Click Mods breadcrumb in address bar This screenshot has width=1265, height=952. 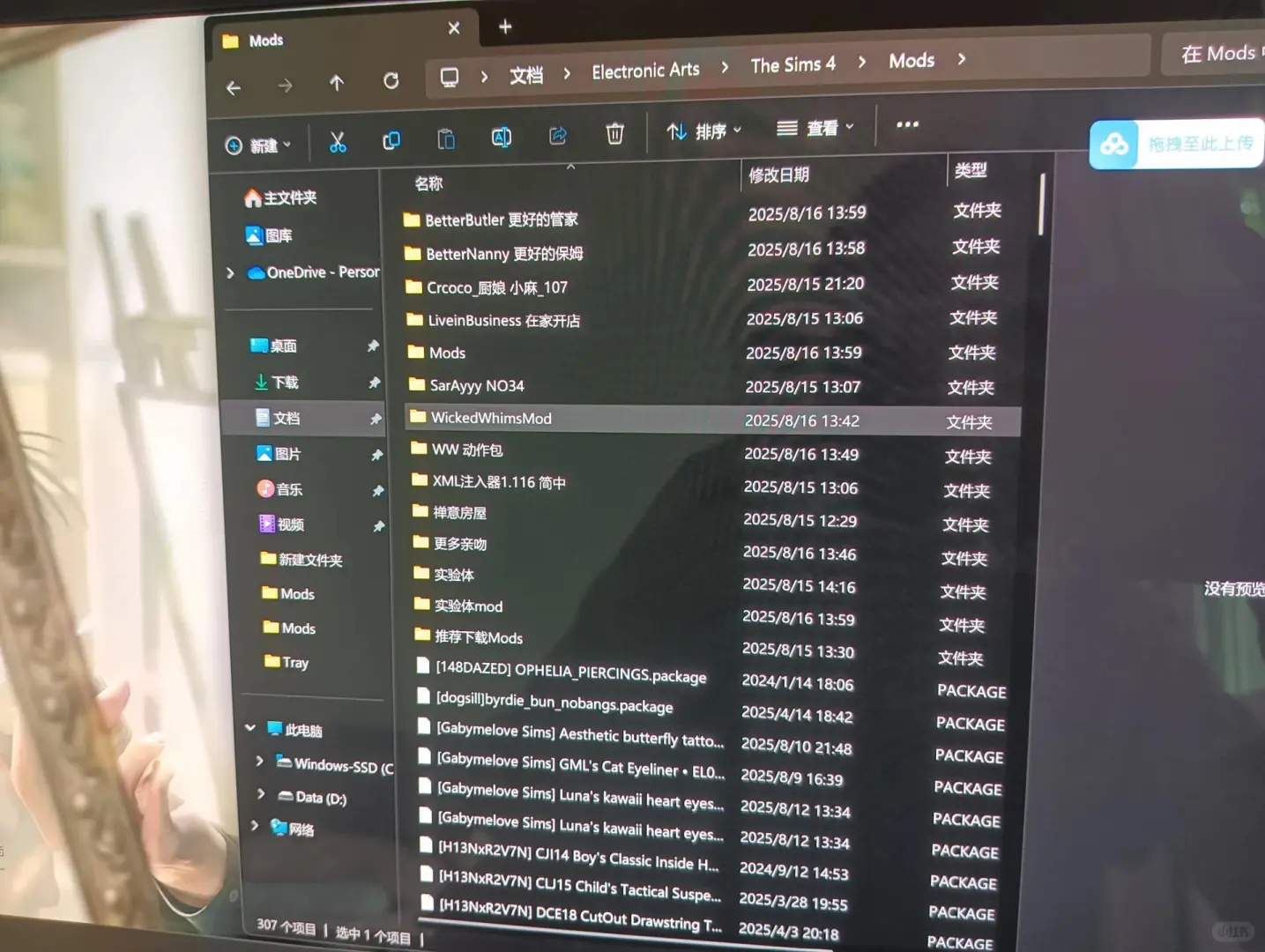click(x=912, y=61)
